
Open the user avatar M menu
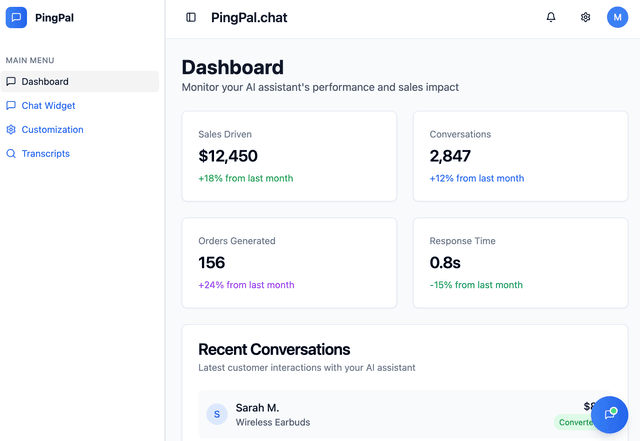tap(617, 17)
